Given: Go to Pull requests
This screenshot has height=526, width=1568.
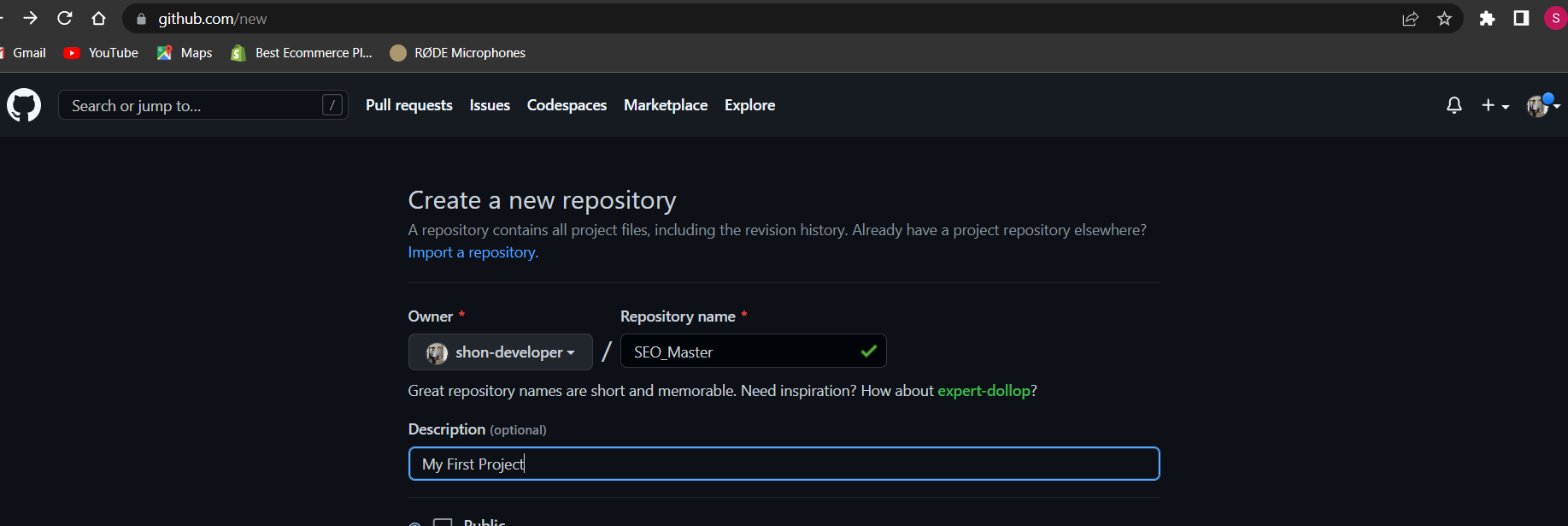Looking at the screenshot, I should [409, 105].
